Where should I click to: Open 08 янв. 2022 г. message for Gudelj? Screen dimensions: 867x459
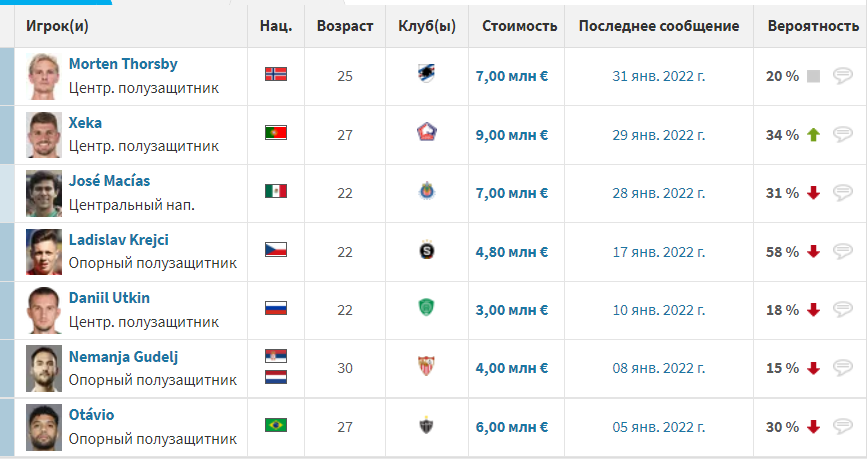point(659,368)
